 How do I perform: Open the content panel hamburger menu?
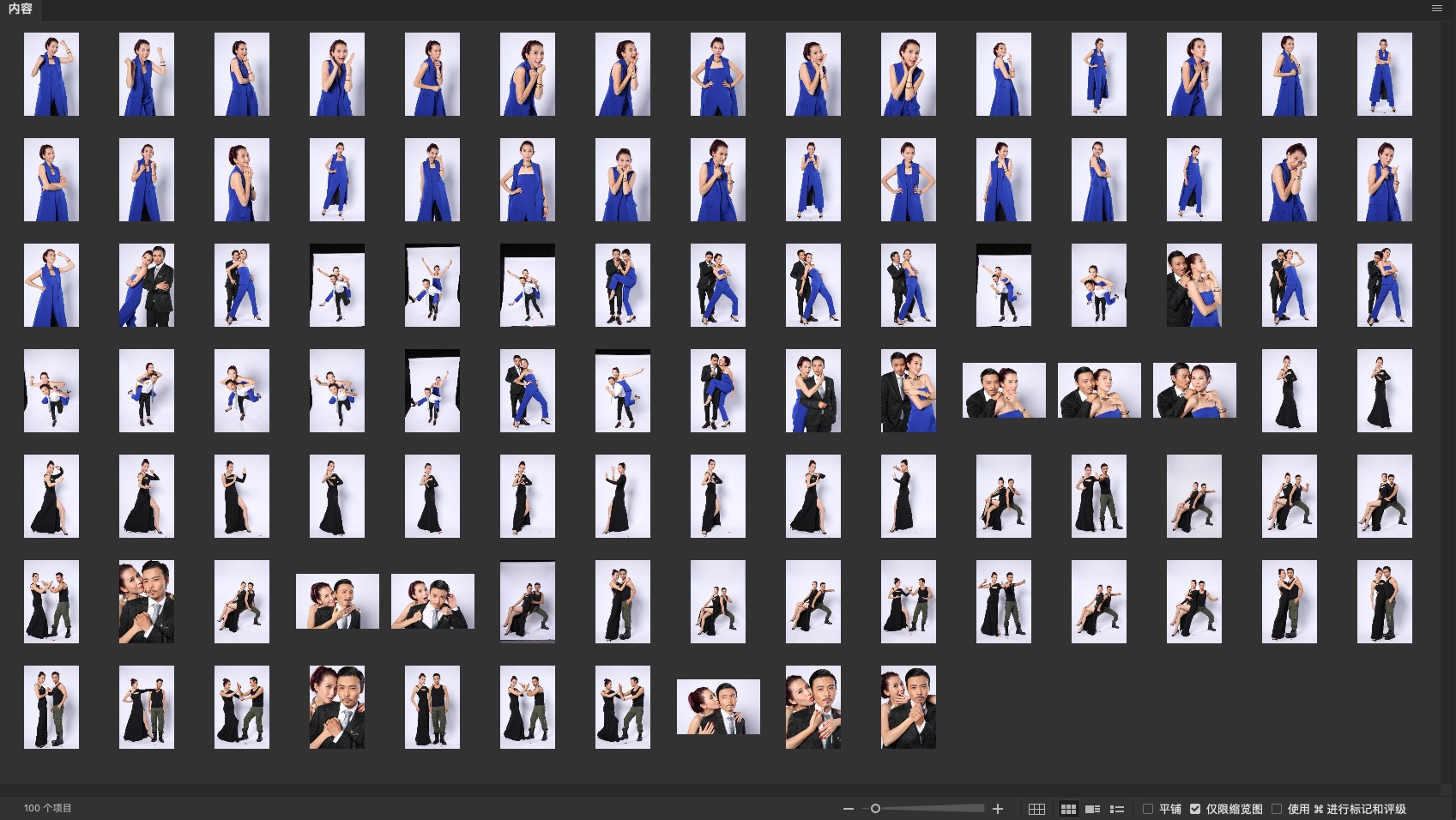click(1436, 9)
